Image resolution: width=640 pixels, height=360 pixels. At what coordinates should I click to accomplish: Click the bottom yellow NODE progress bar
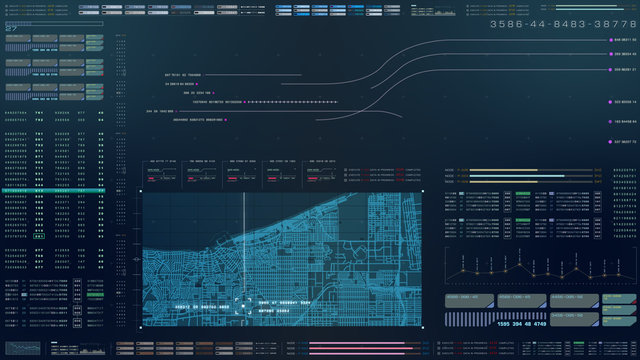coord(531,182)
